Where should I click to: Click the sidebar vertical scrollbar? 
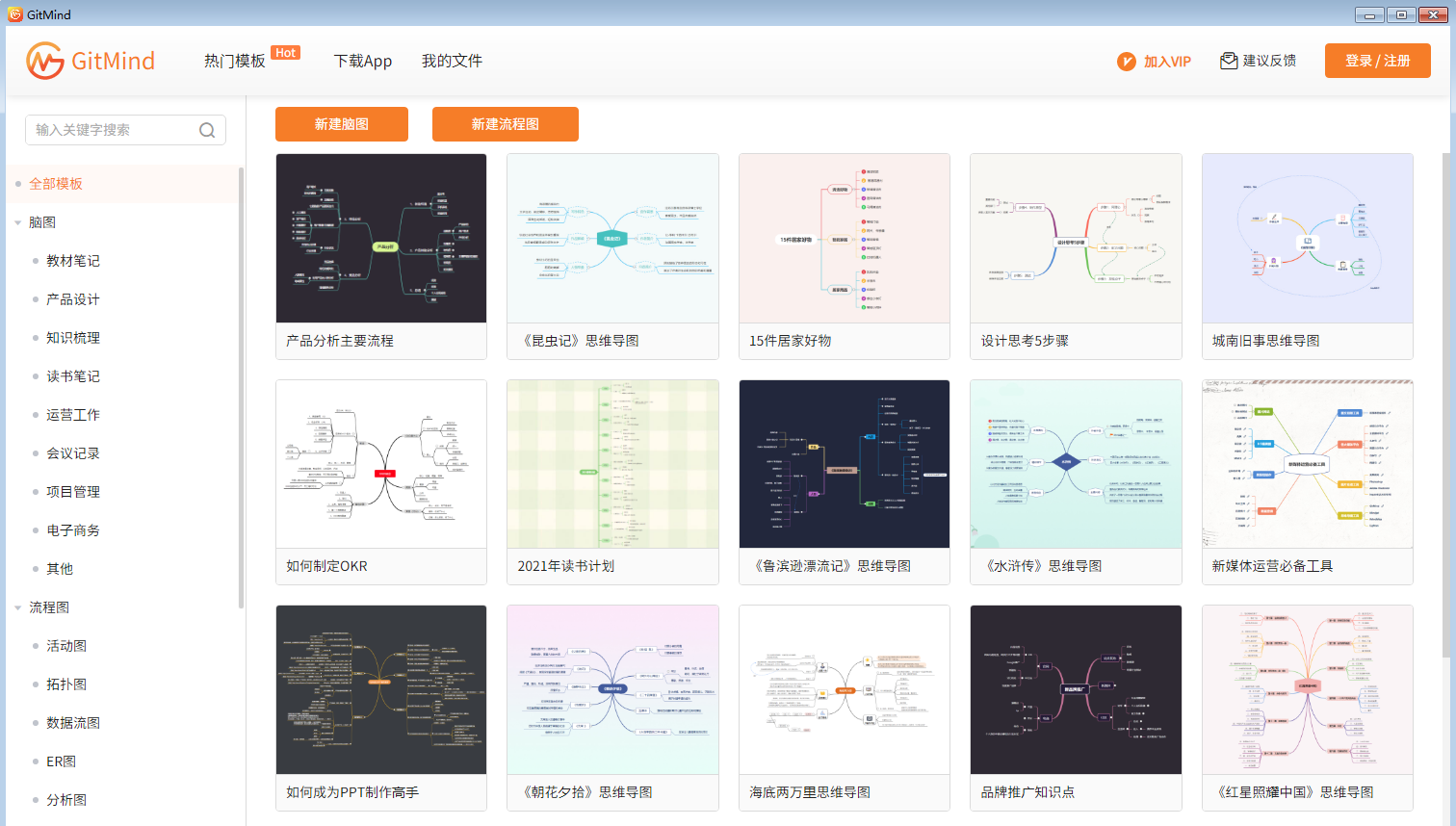coord(241,387)
